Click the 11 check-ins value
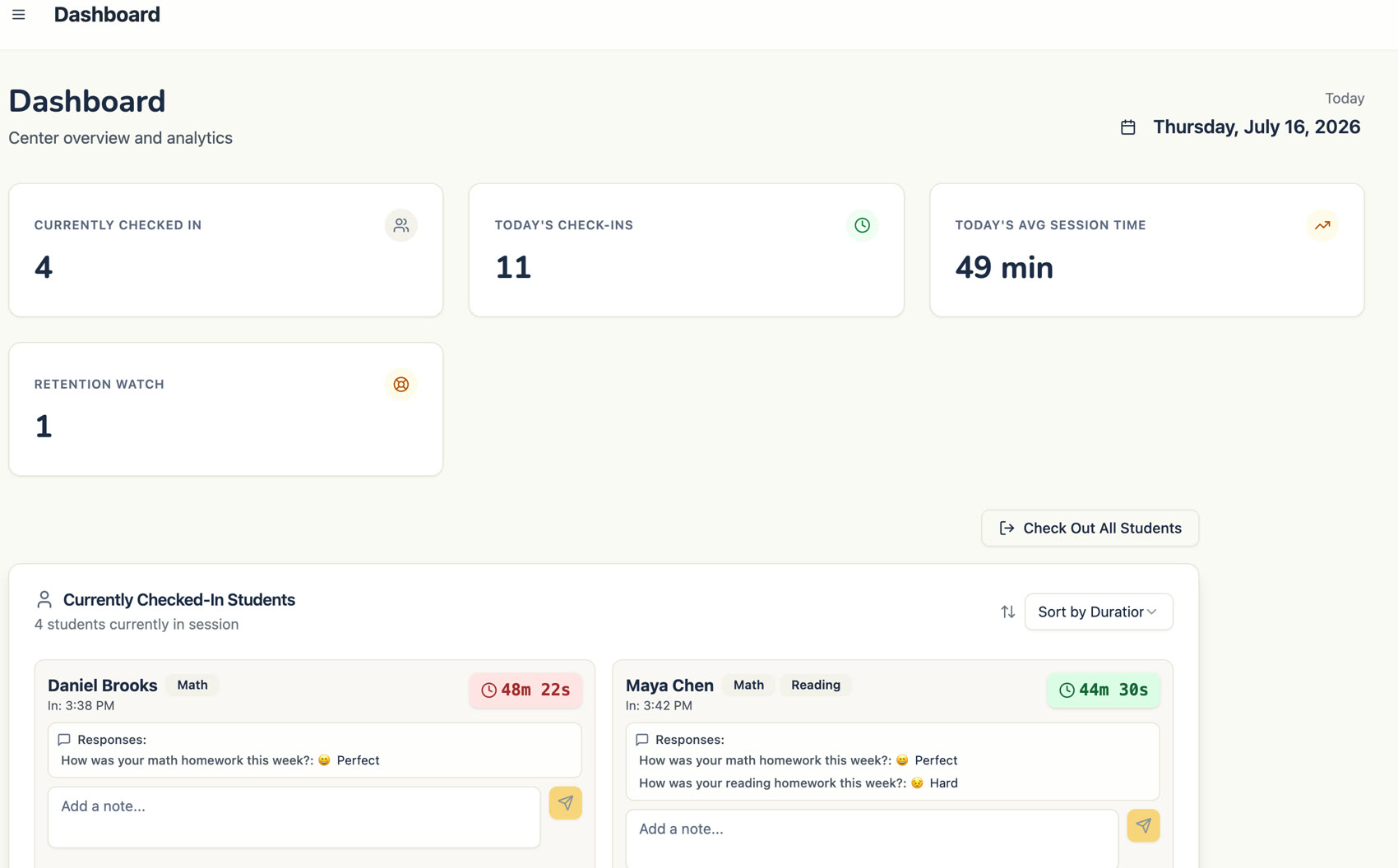This screenshot has width=1398, height=868. click(x=513, y=268)
